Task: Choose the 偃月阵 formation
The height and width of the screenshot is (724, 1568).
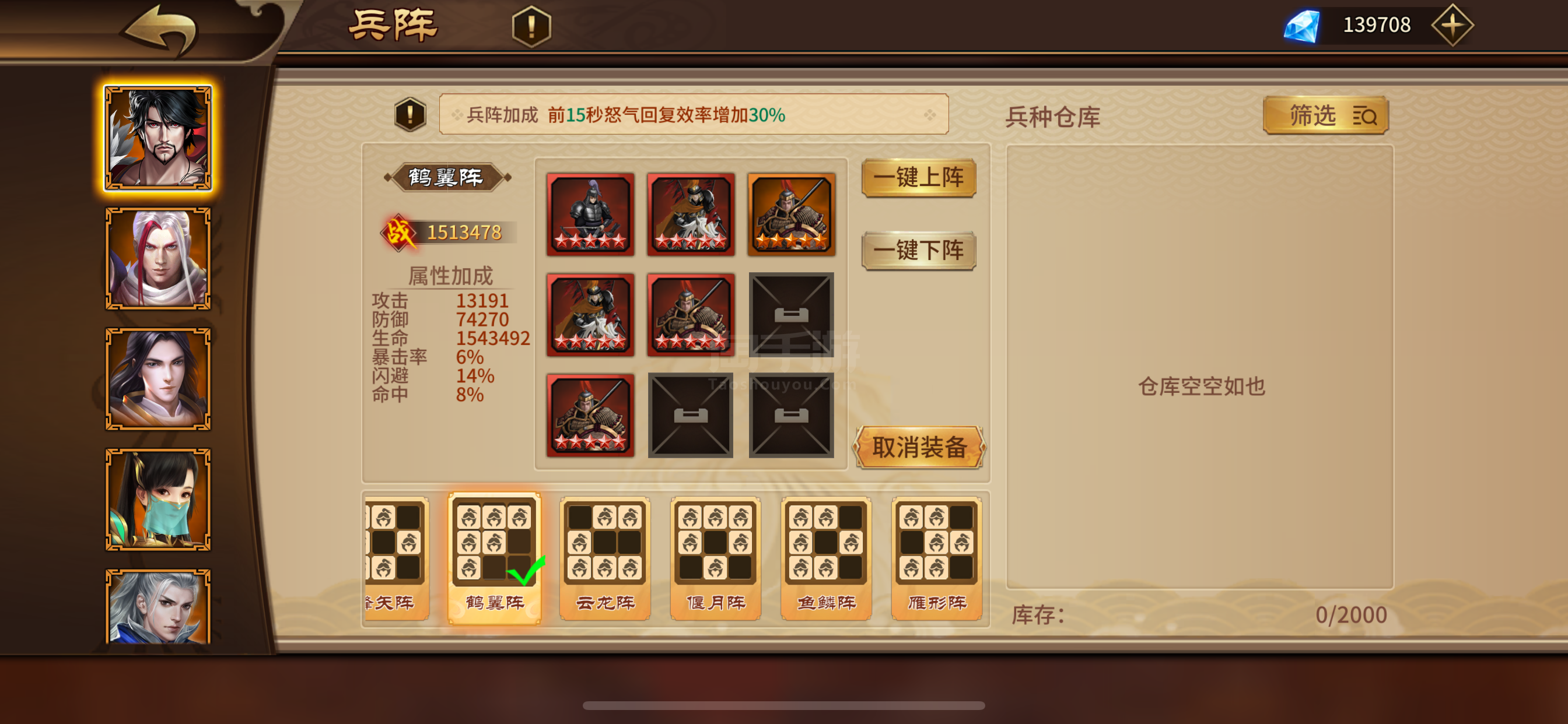Action: coord(716,558)
